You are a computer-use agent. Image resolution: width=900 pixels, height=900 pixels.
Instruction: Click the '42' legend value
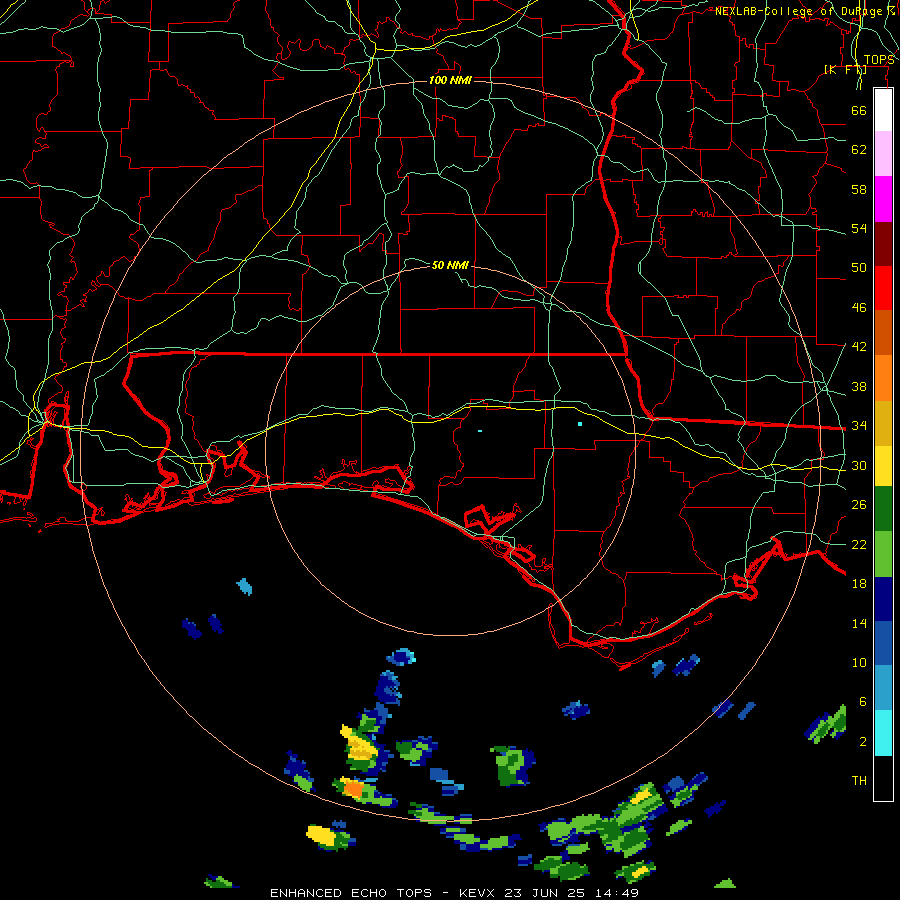tap(859, 347)
